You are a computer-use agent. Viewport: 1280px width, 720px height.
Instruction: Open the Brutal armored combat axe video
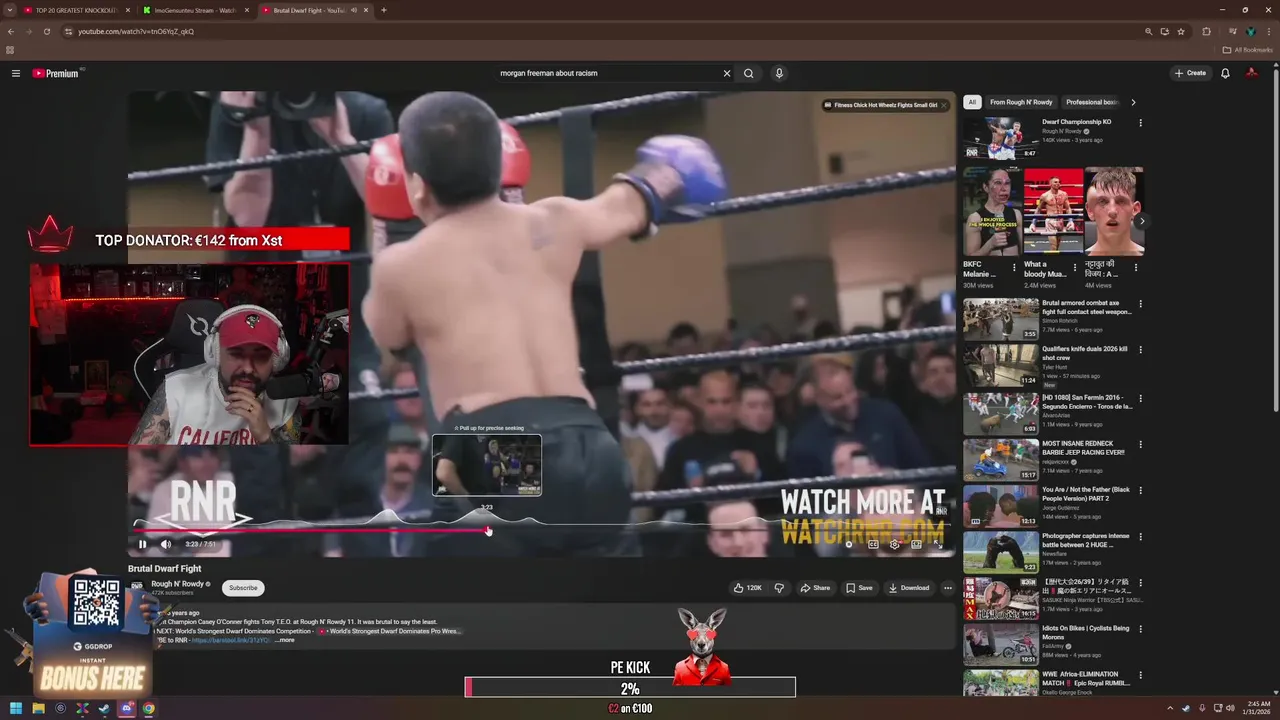[x=1001, y=319]
